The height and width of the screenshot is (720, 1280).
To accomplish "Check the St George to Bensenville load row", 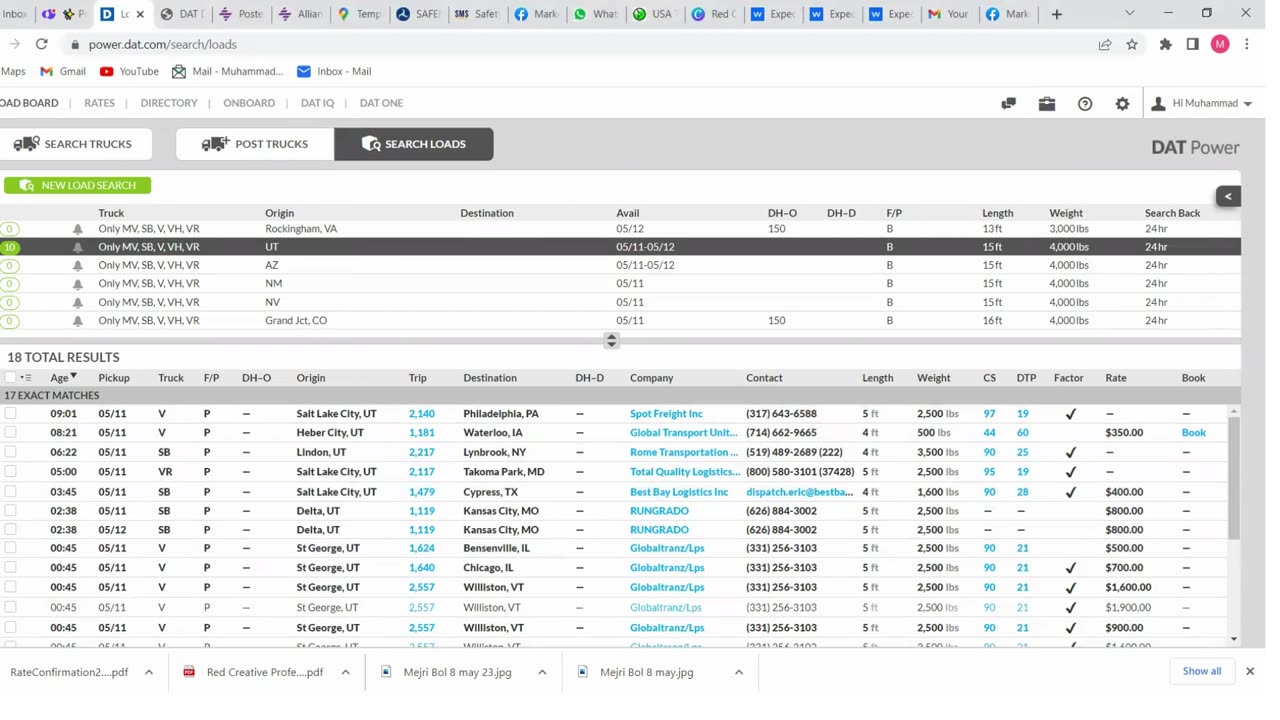I will pos(10,548).
